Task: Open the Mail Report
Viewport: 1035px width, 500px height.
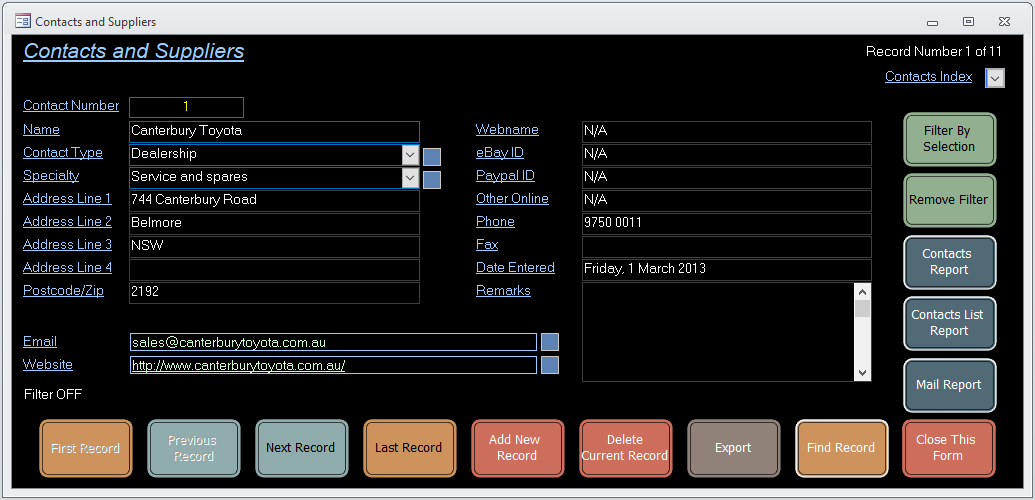Action: [x=949, y=385]
